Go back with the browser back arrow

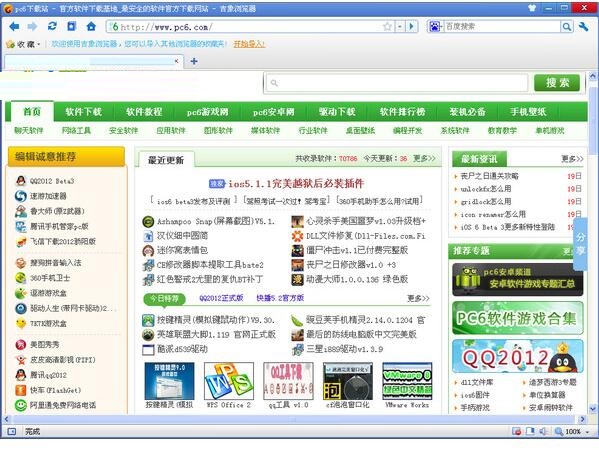14,26
